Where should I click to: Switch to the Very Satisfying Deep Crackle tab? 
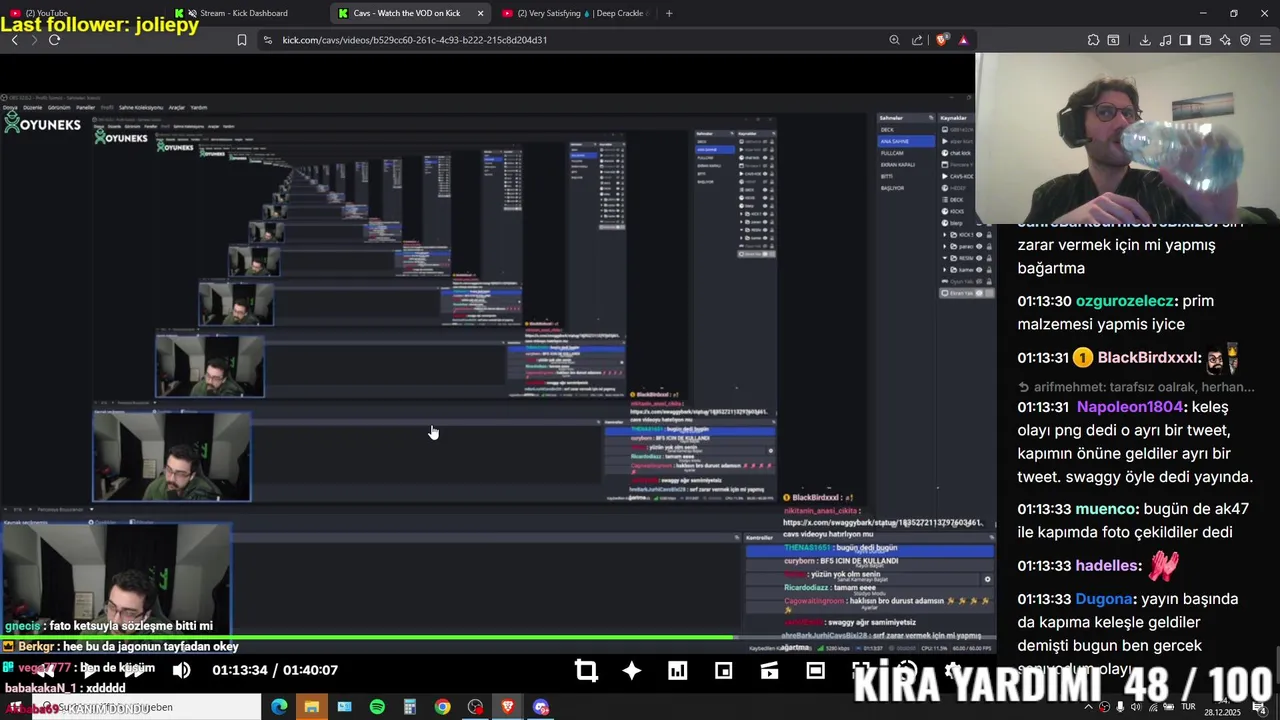[x=575, y=13]
